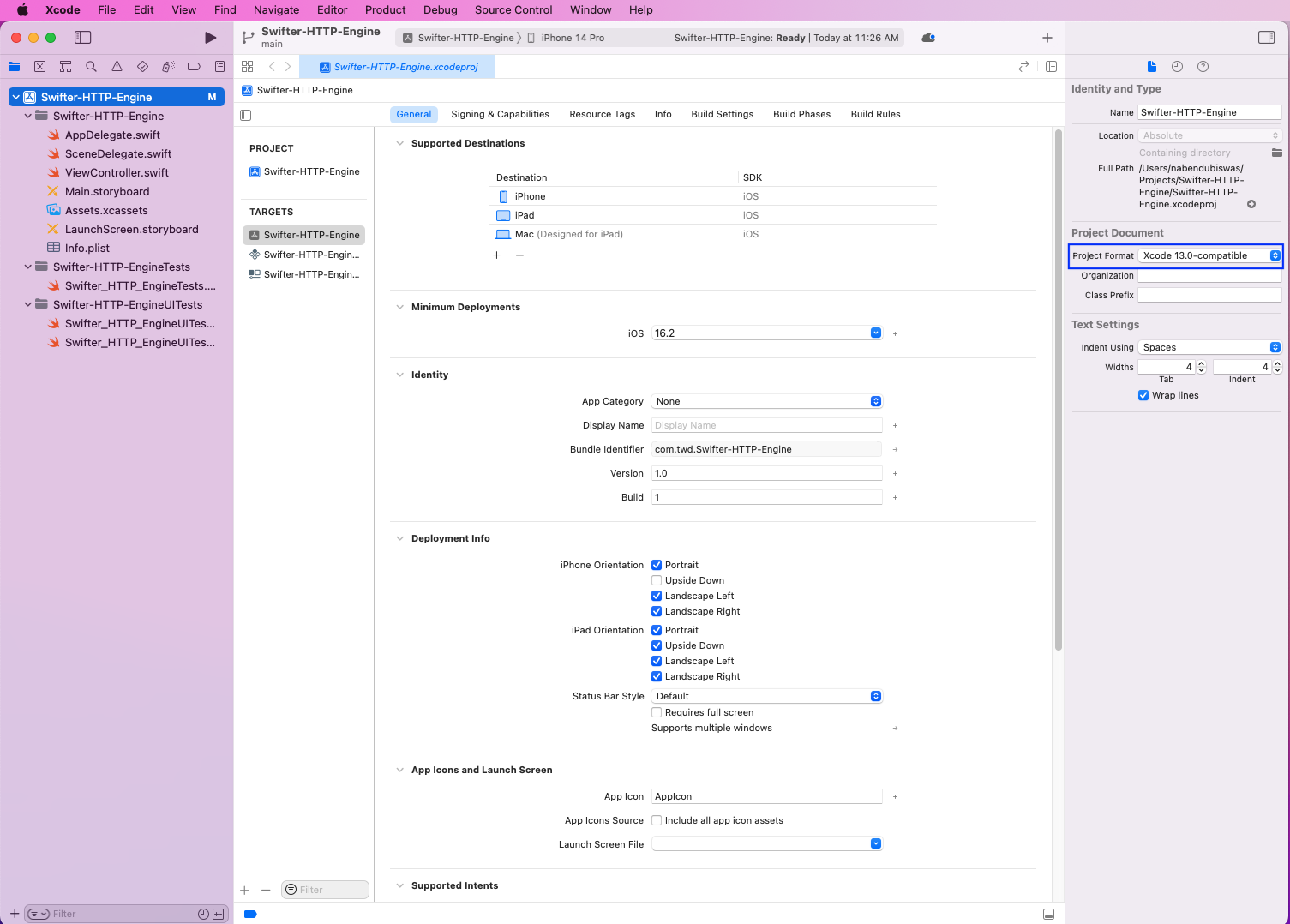This screenshot has height=924, width=1290.
Task: Go forward with the right arrow
Action: pos(288,66)
